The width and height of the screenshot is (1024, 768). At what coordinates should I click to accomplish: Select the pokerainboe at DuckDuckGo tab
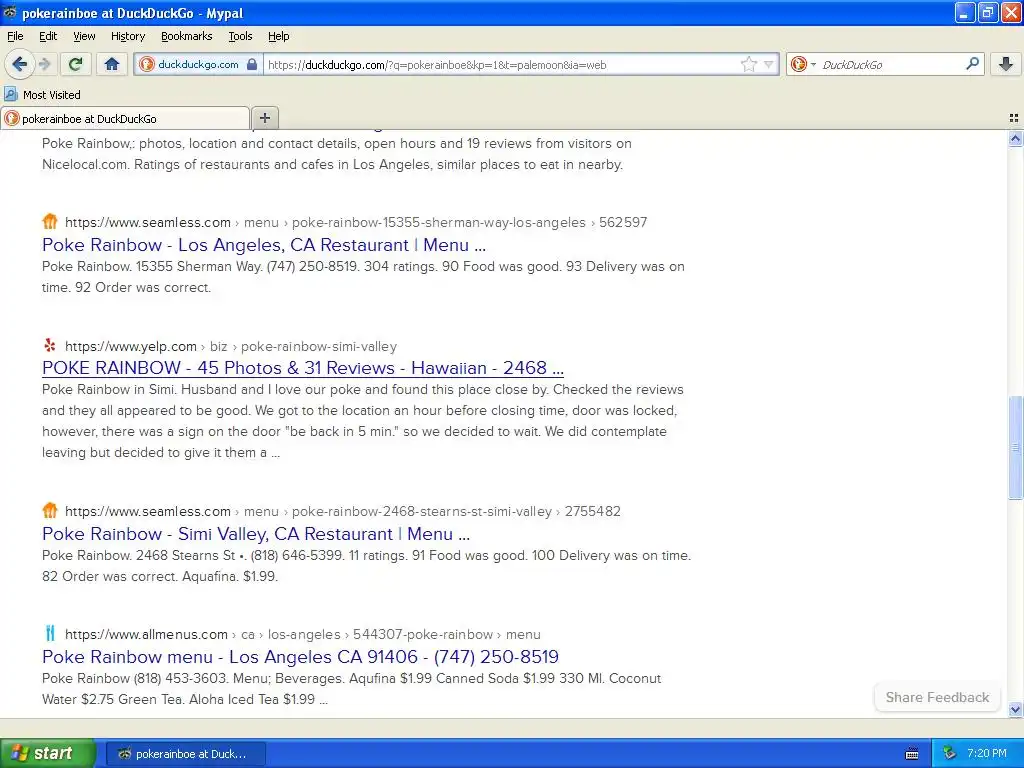[125, 118]
